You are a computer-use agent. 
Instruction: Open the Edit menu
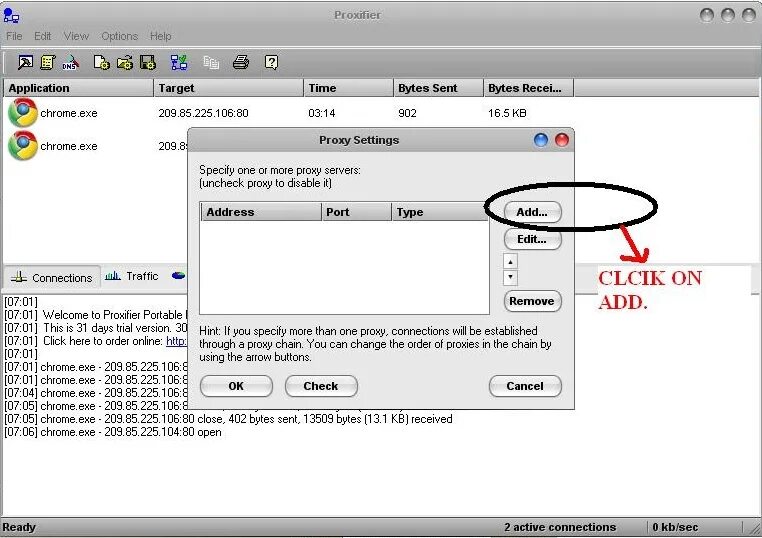[42, 36]
